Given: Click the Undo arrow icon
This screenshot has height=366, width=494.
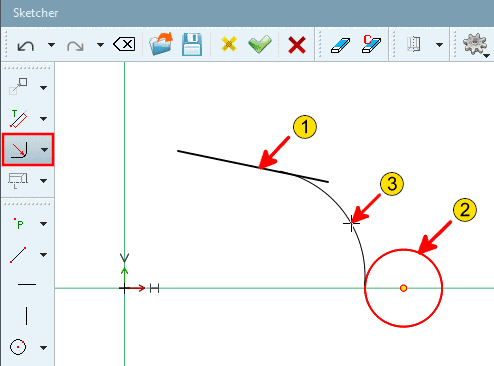Looking at the screenshot, I should [x=26, y=45].
